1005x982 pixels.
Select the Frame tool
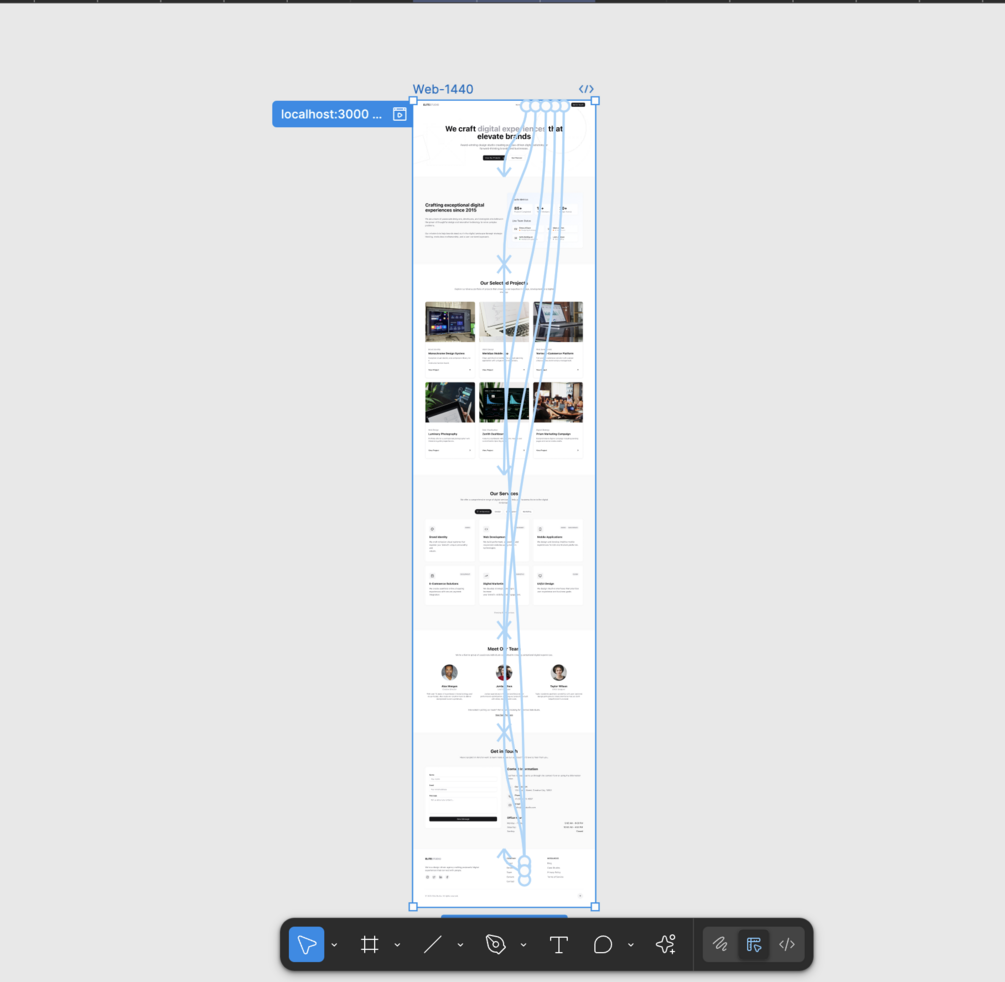click(x=369, y=944)
